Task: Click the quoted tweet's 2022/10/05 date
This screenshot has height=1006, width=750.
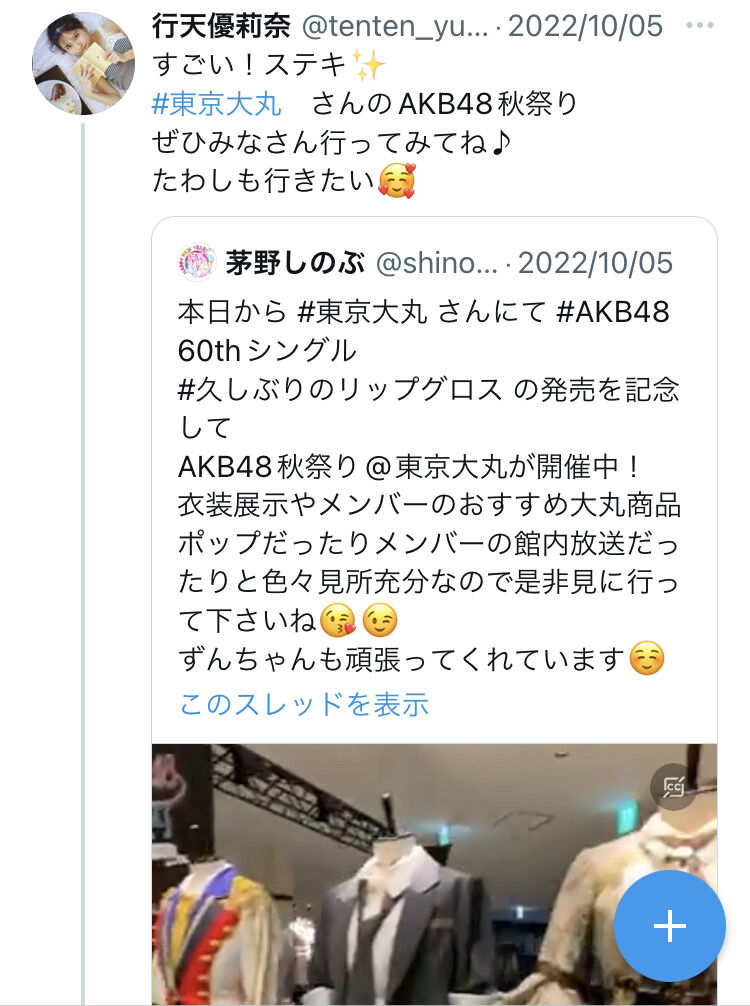Action: [x=595, y=263]
